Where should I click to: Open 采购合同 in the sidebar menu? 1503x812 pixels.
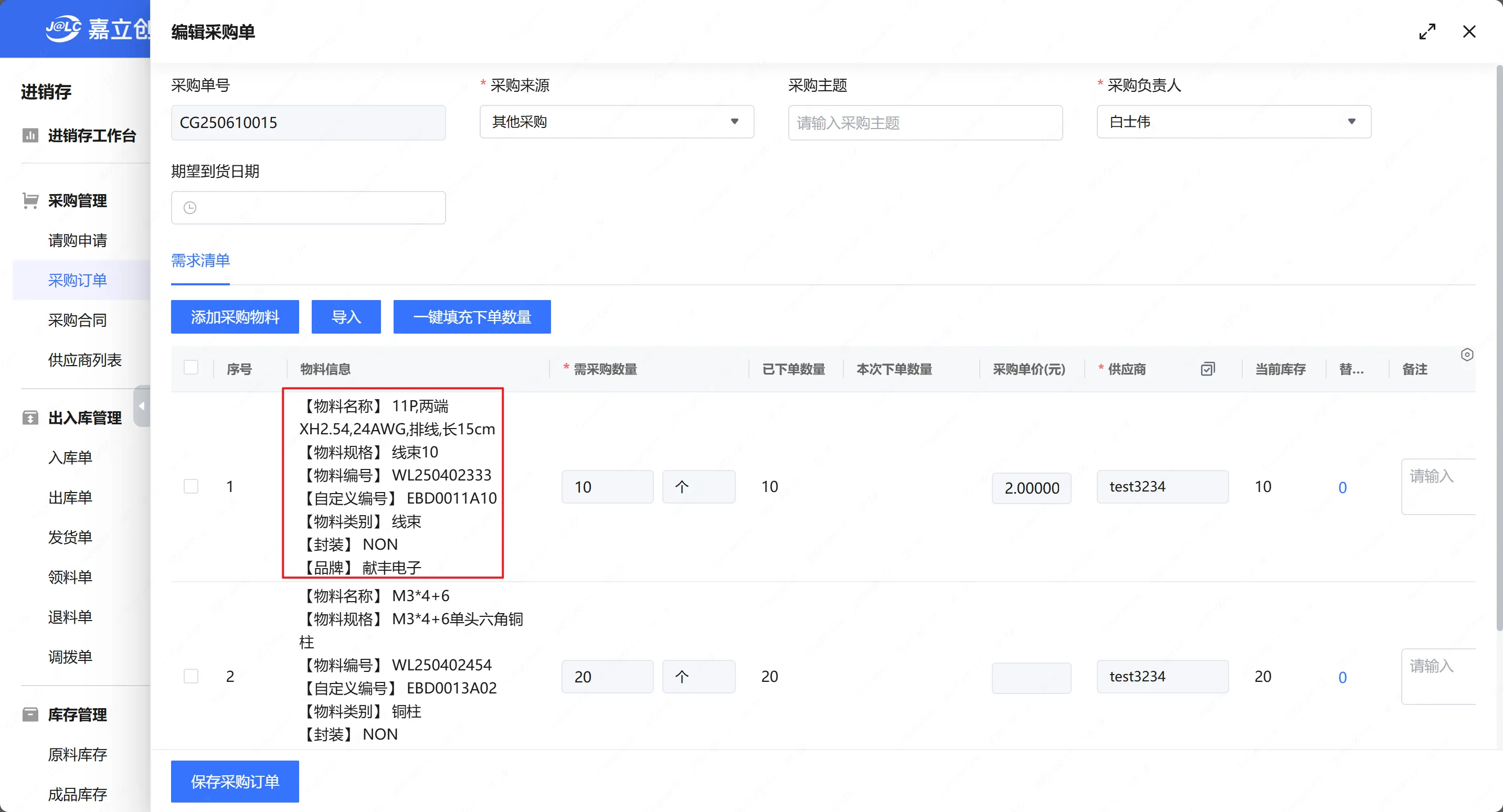pos(77,320)
